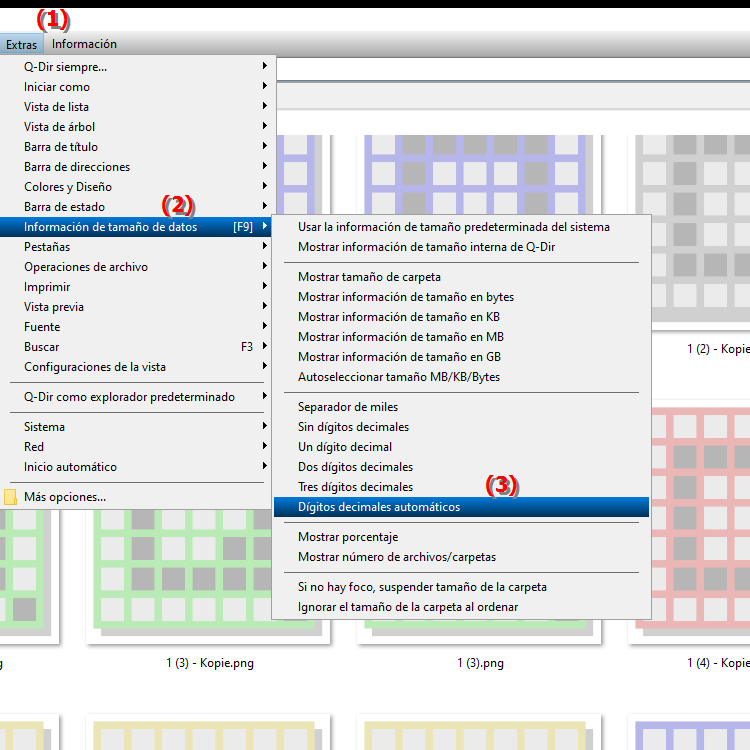
Task: Open Vista de lista submenu
Action: 137,107
